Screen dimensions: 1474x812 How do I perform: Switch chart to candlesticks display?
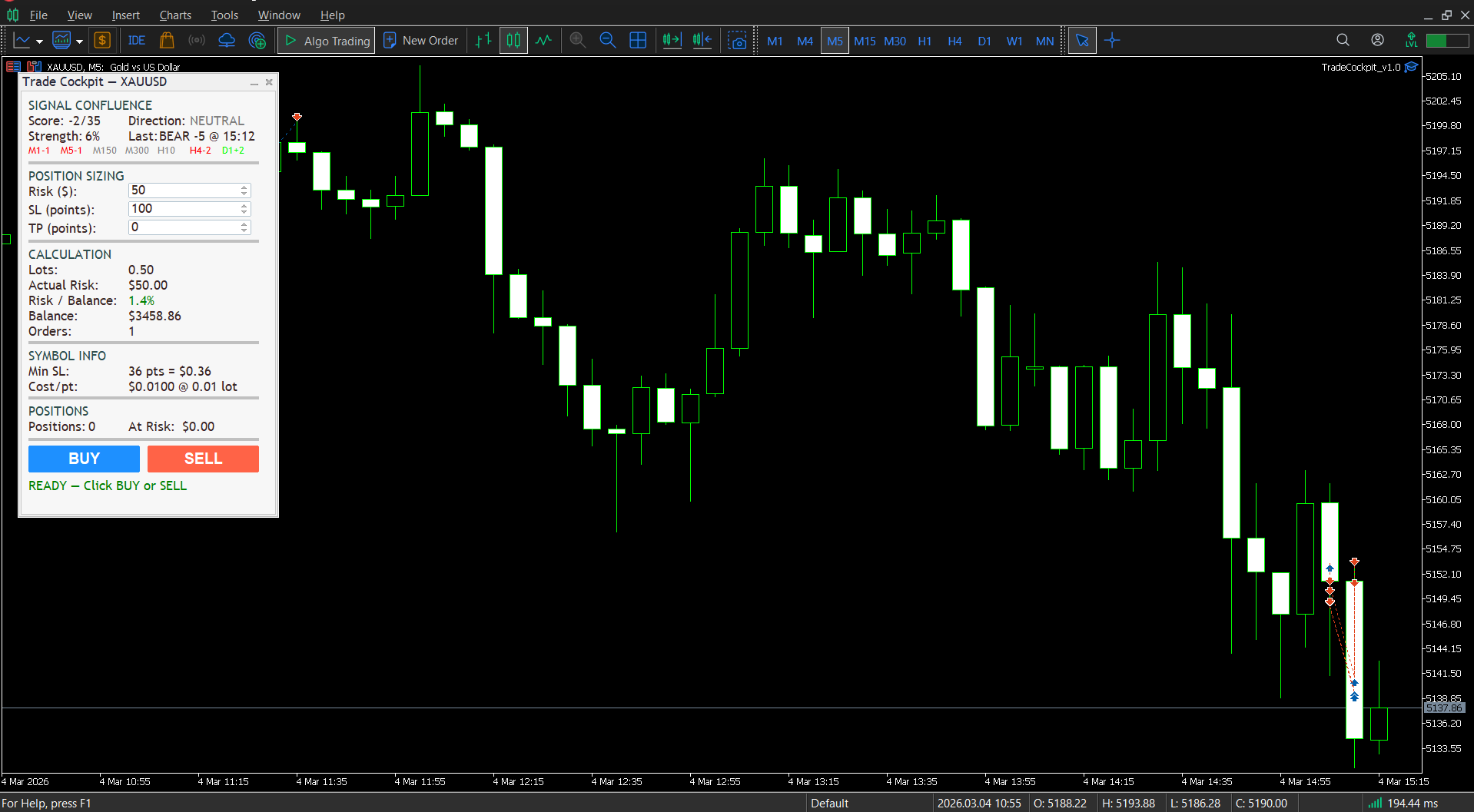point(513,41)
